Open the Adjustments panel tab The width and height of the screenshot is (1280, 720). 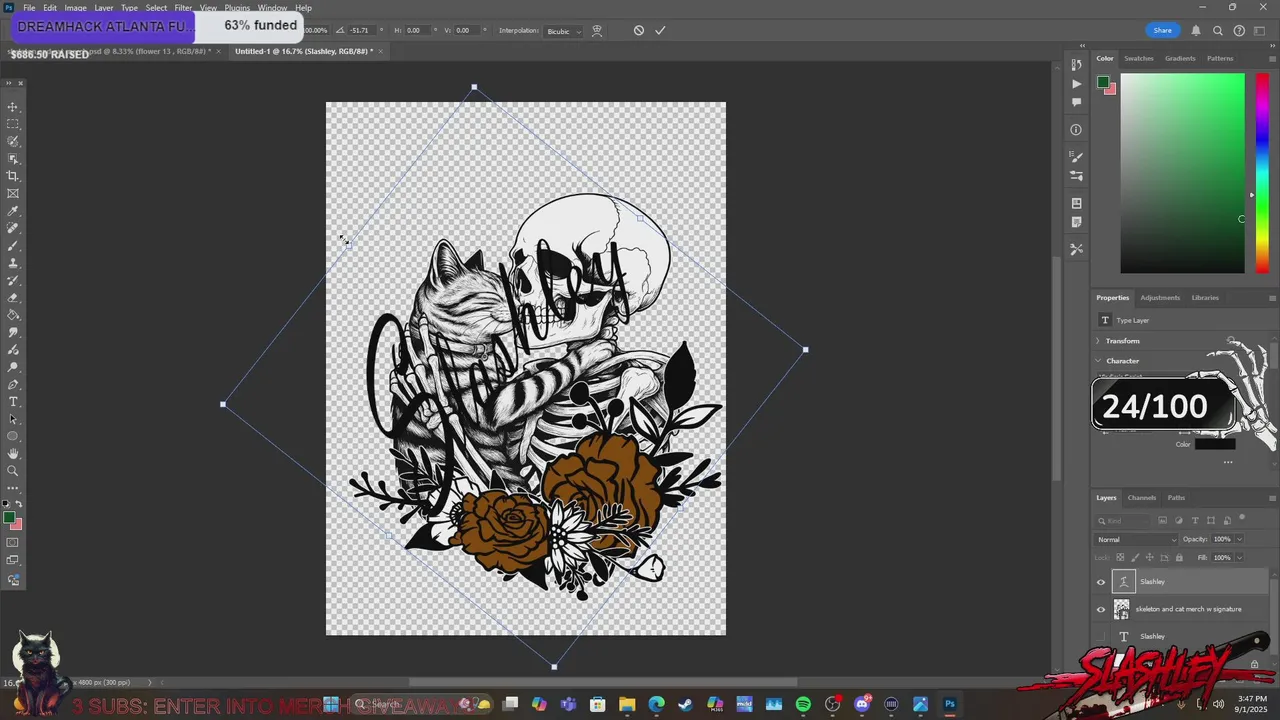click(1160, 298)
